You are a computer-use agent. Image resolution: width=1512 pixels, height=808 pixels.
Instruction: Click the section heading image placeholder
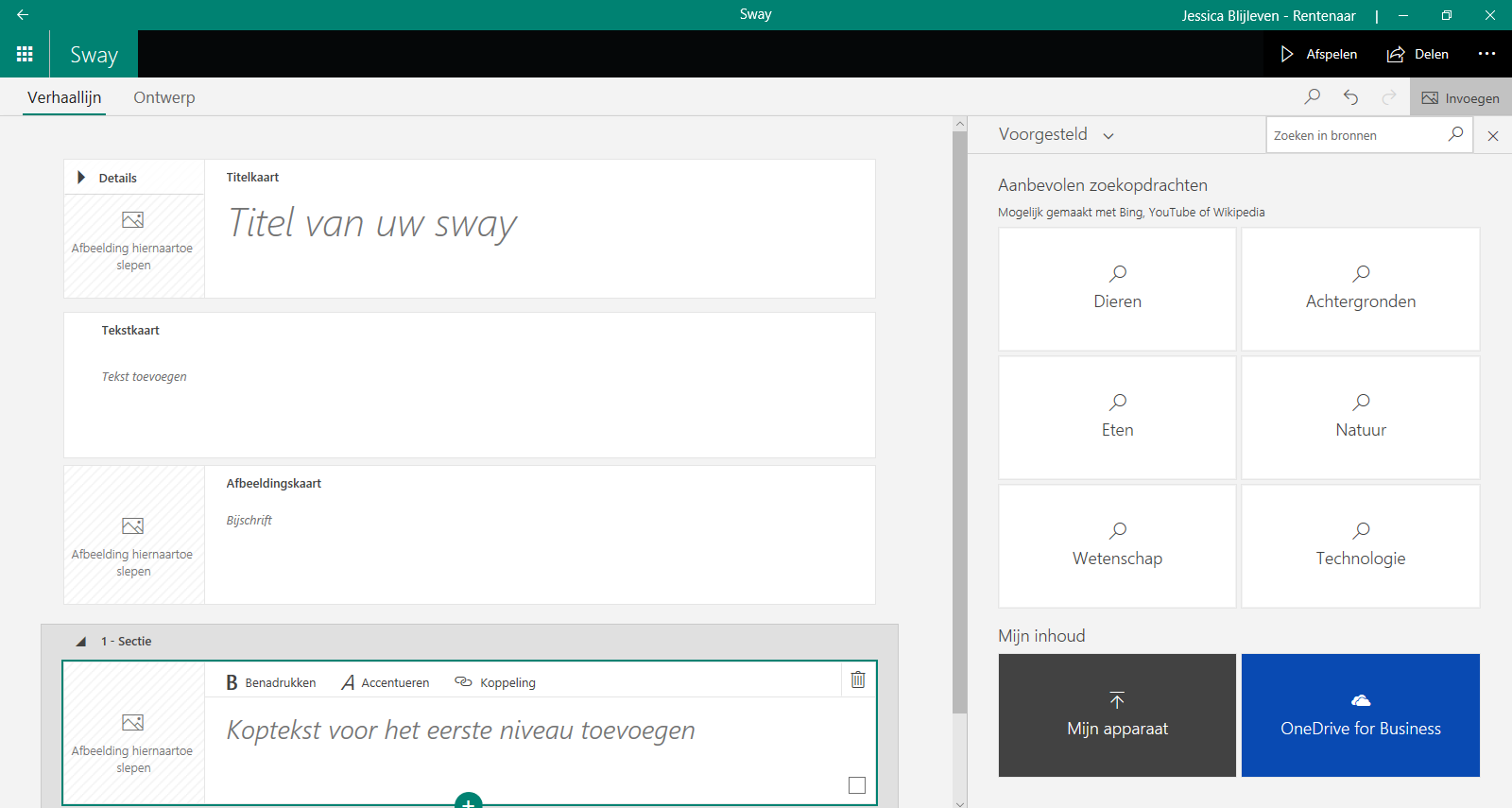click(134, 733)
